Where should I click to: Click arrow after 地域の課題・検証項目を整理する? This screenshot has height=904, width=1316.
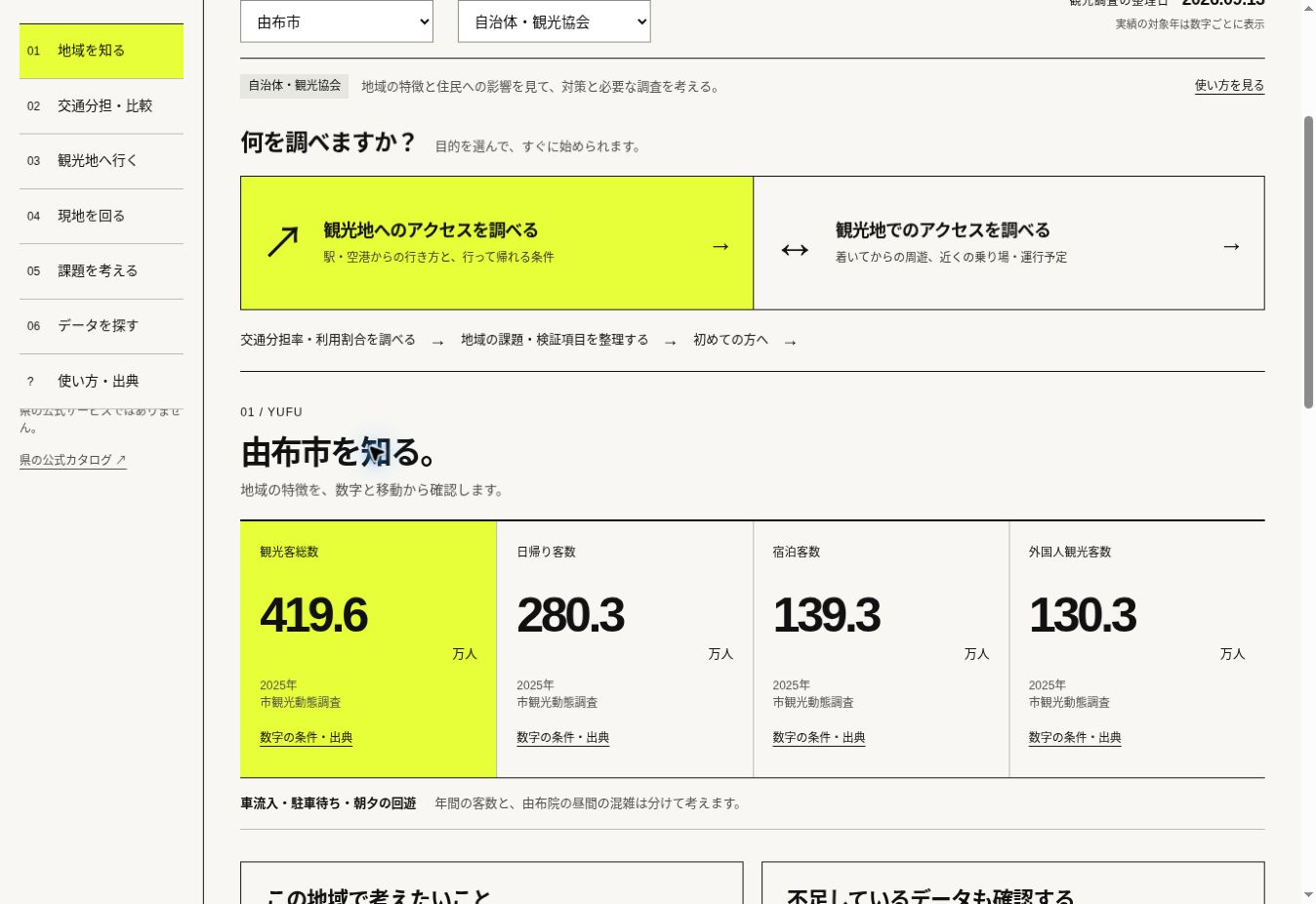coord(670,342)
